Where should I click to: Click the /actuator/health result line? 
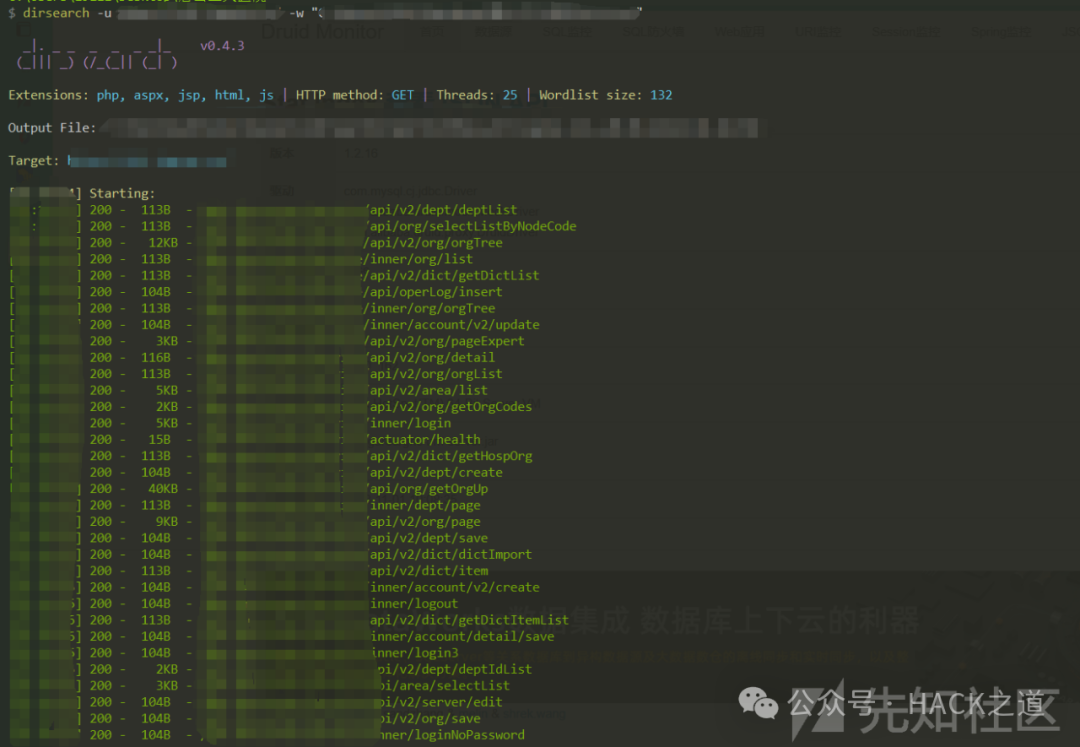(423, 439)
